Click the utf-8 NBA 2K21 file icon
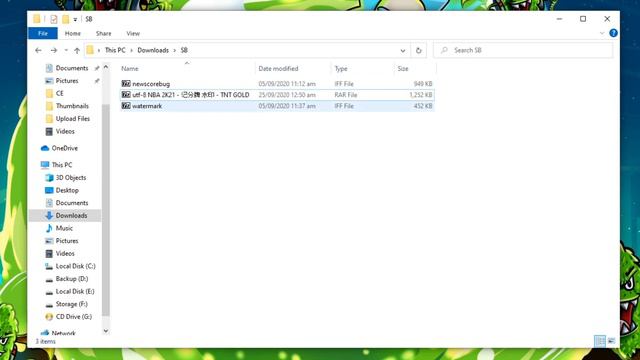640x360 pixels. (126, 94)
